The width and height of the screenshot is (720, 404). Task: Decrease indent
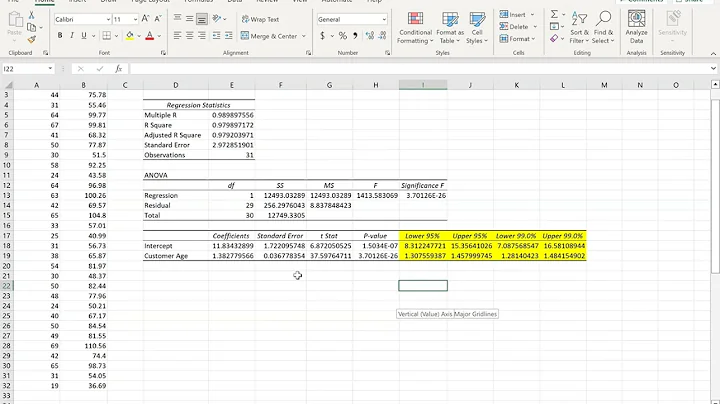tap(216, 35)
